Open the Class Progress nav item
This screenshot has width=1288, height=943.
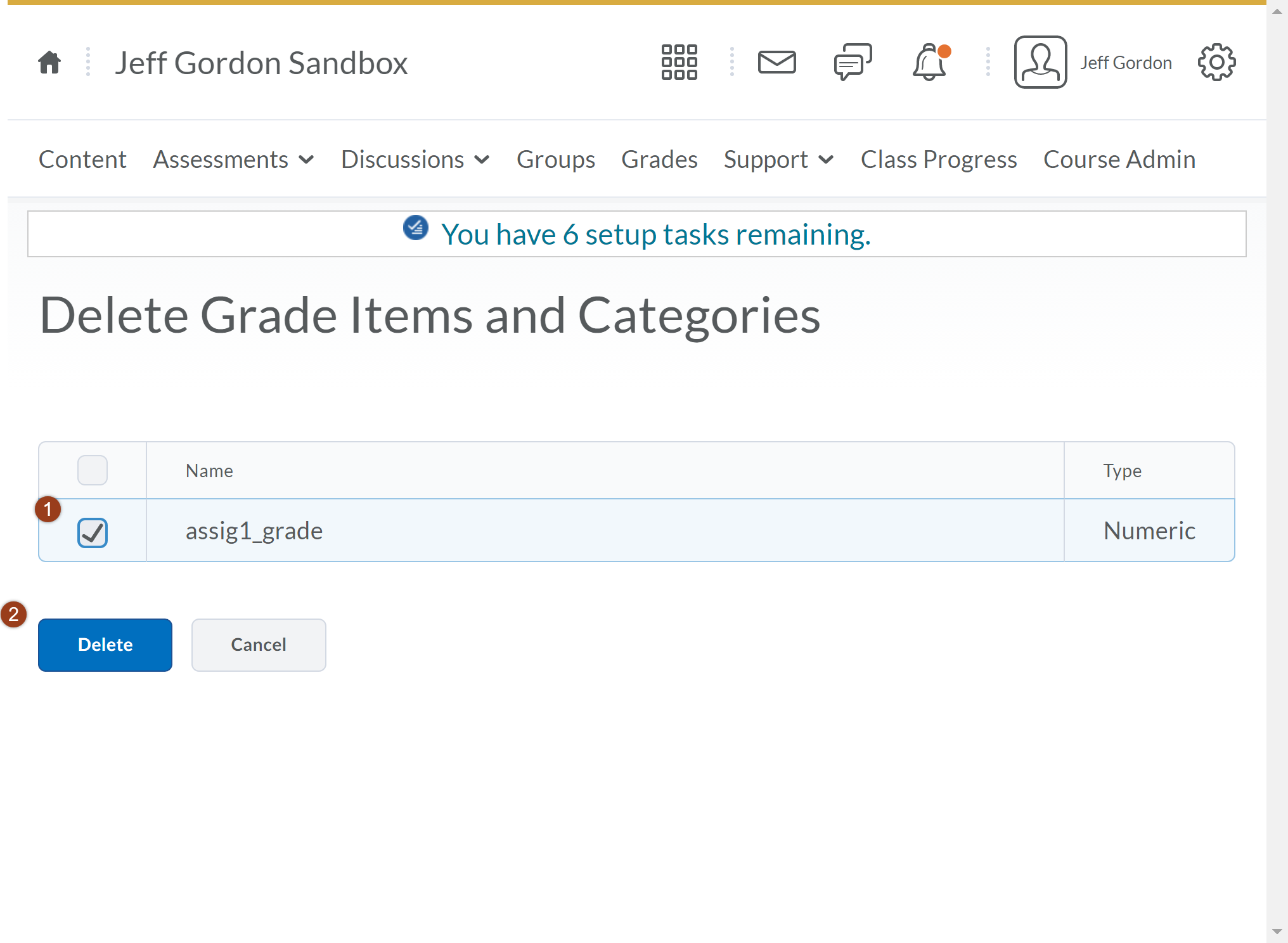(938, 160)
